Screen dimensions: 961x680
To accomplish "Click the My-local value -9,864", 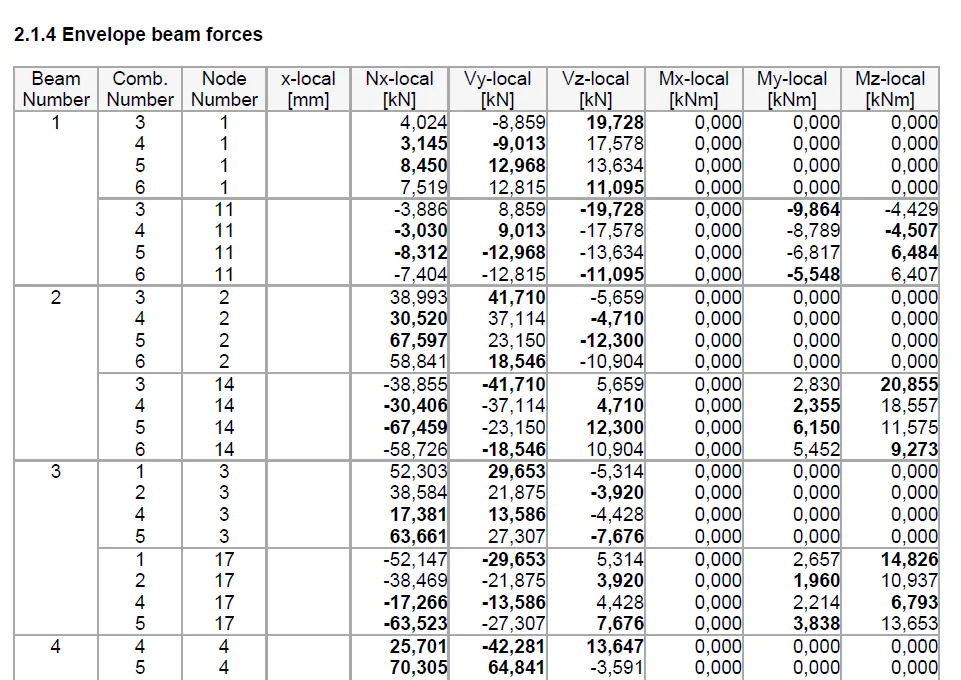I will tap(813, 210).
